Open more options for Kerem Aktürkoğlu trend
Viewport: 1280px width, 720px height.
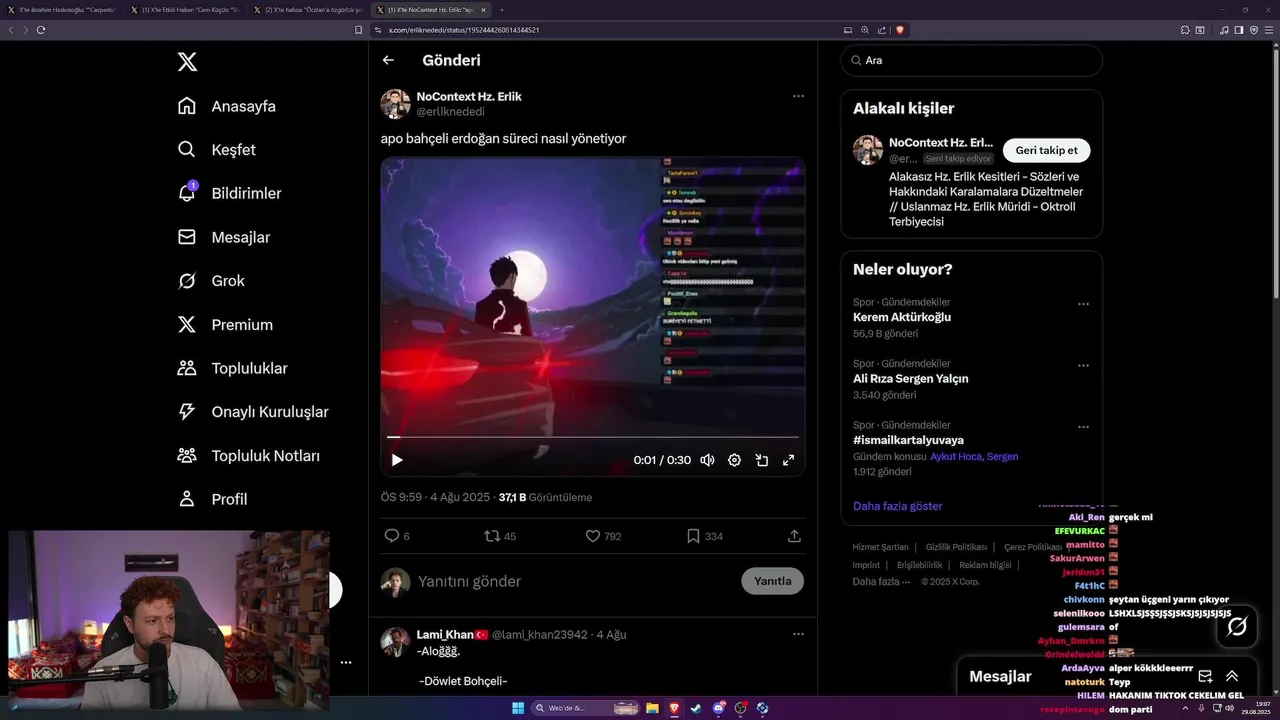(1083, 304)
